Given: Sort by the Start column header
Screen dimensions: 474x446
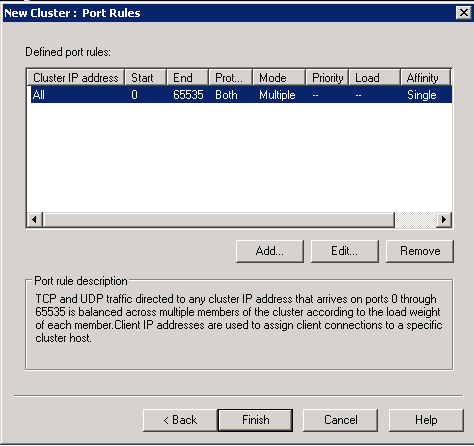Looking at the screenshot, I should pyautogui.click(x=146, y=78).
